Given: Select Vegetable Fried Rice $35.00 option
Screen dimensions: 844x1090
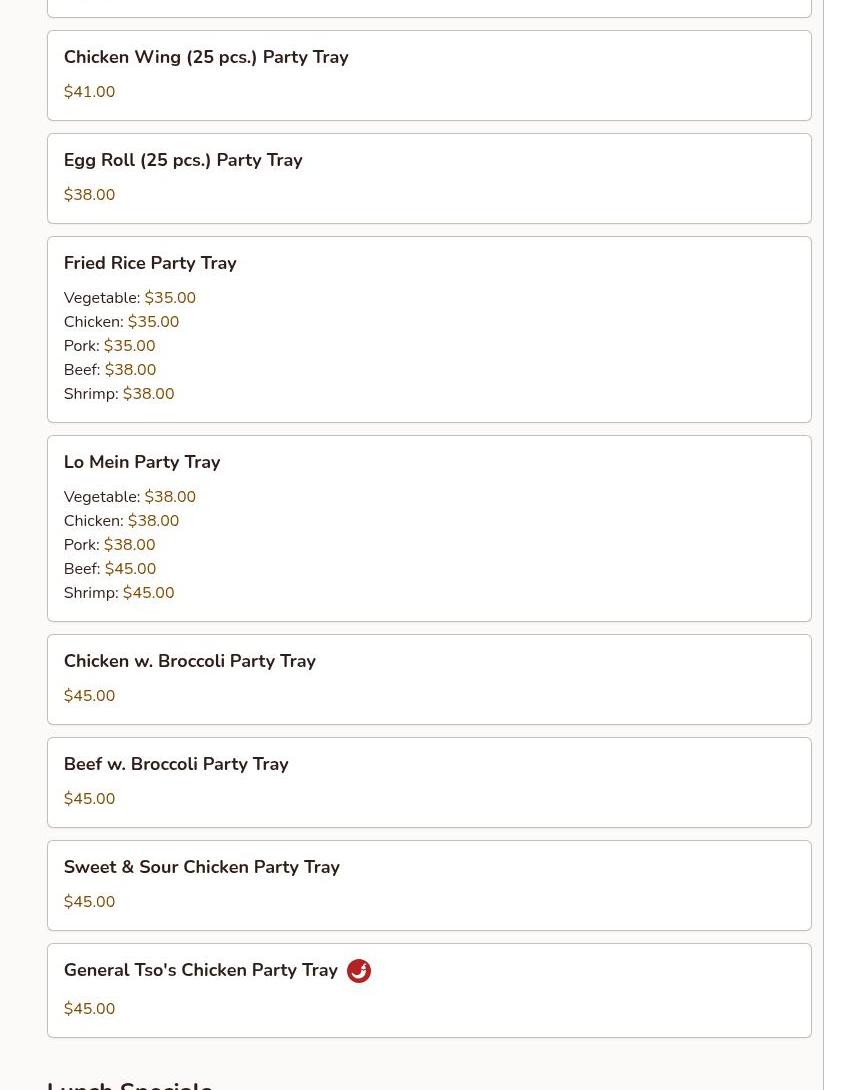Looking at the screenshot, I should point(130,298).
